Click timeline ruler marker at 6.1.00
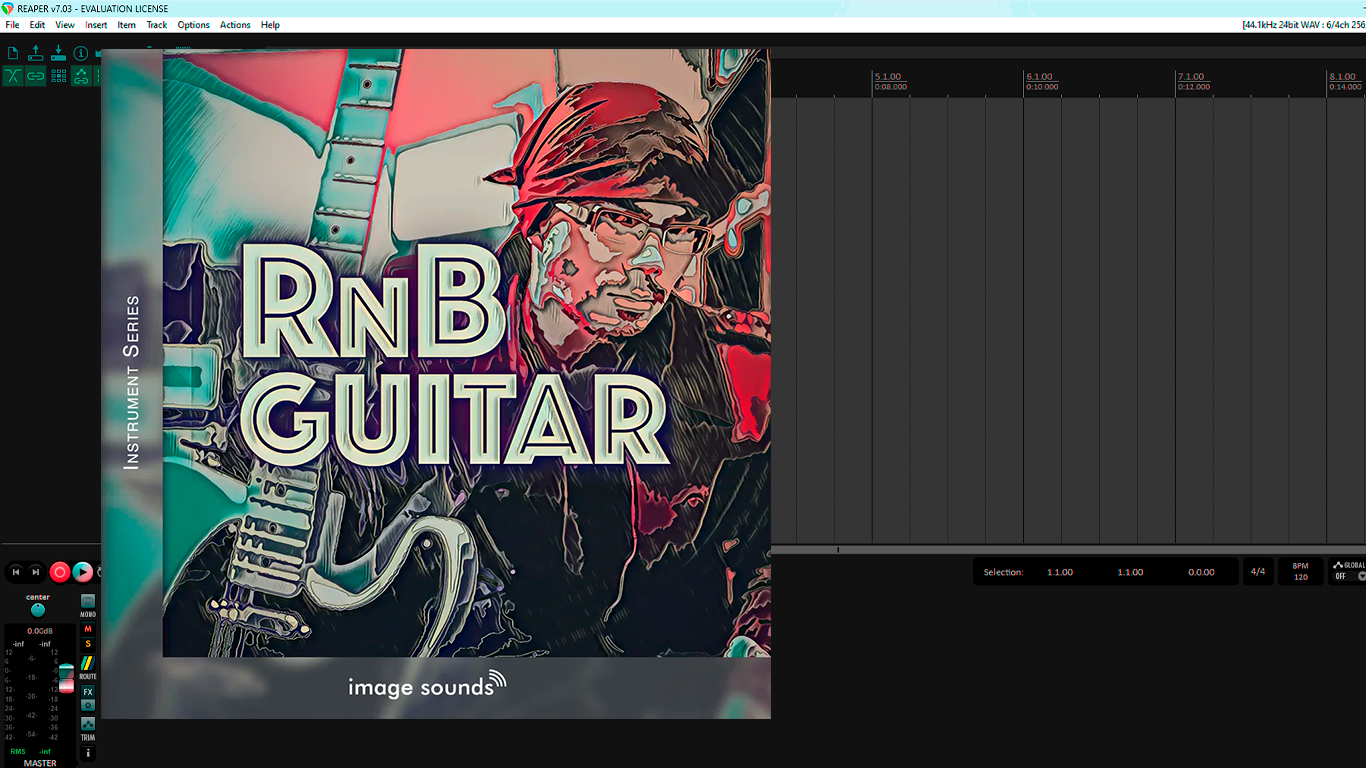This screenshot has height=768, width=1366. coord(1039,77)
